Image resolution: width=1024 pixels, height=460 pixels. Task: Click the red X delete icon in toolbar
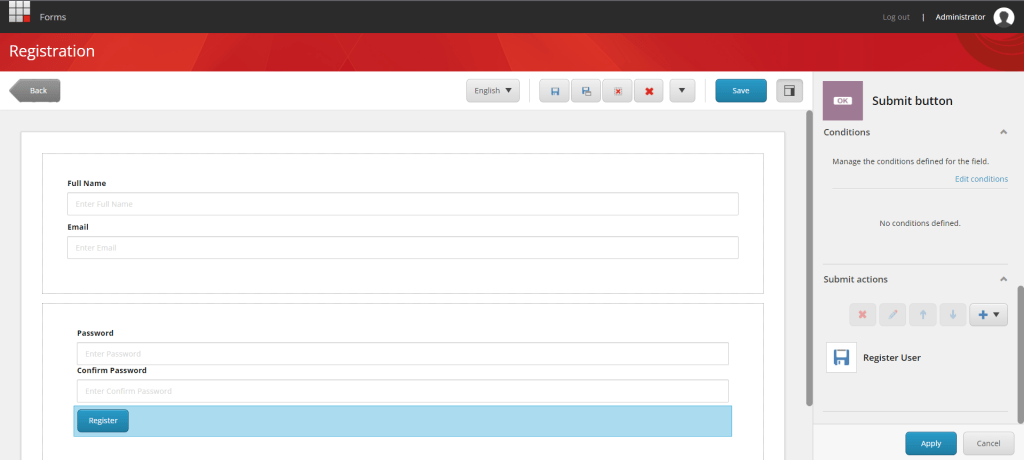click(x=649, y=91)
